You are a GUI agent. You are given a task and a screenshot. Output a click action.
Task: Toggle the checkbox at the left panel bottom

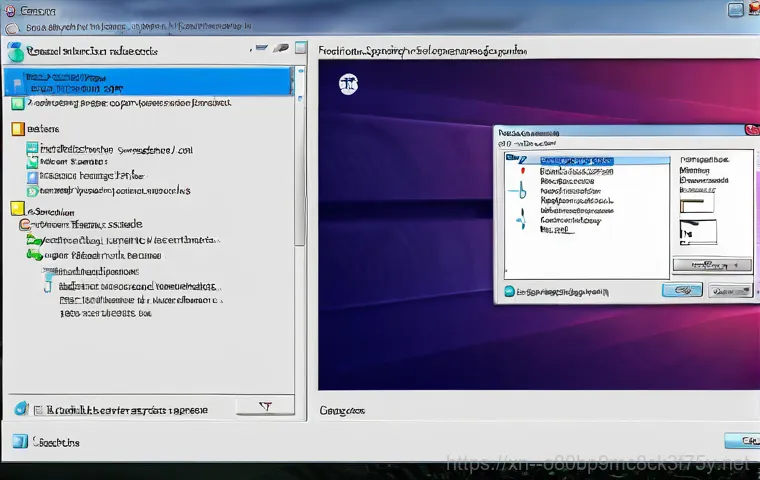(38, 410)
